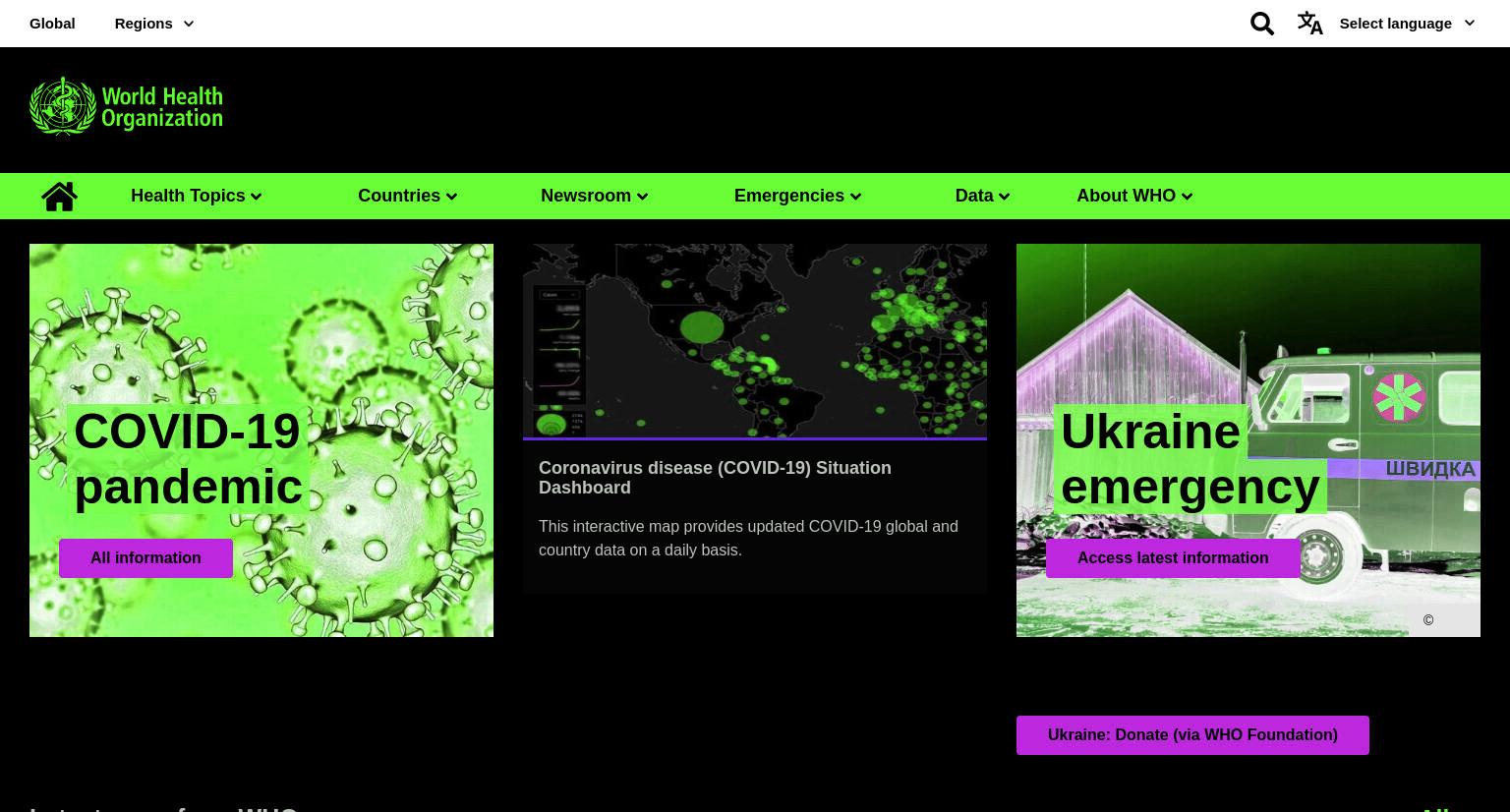Open Coronavirus disease Situation Dashboard link
Image resolution: width=1510 pixels, height=812 pixels.
715,478
